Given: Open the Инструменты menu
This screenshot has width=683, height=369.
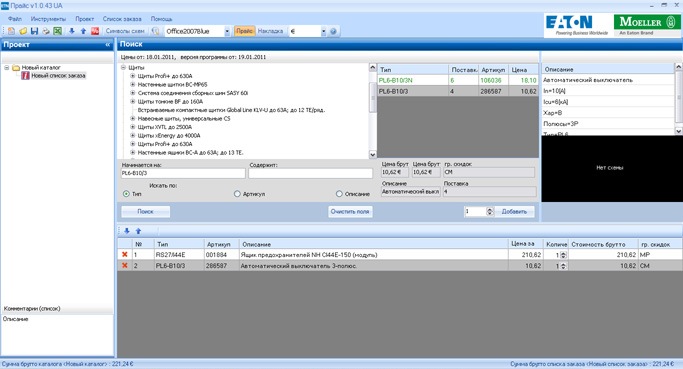Looking at the screenshot, I should [x=48, y=19].
